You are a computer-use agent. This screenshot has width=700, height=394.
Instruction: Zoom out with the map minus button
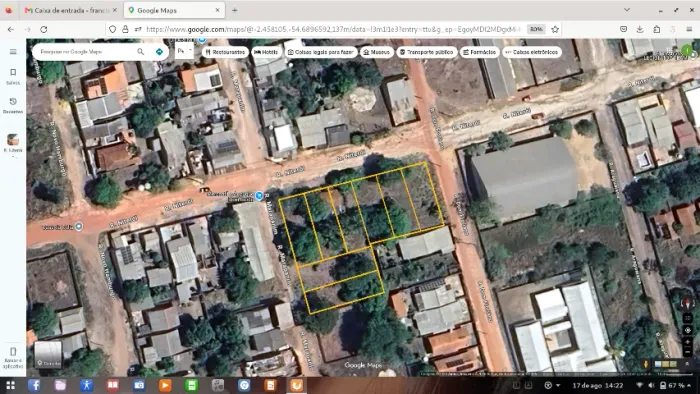pos(688,353)
